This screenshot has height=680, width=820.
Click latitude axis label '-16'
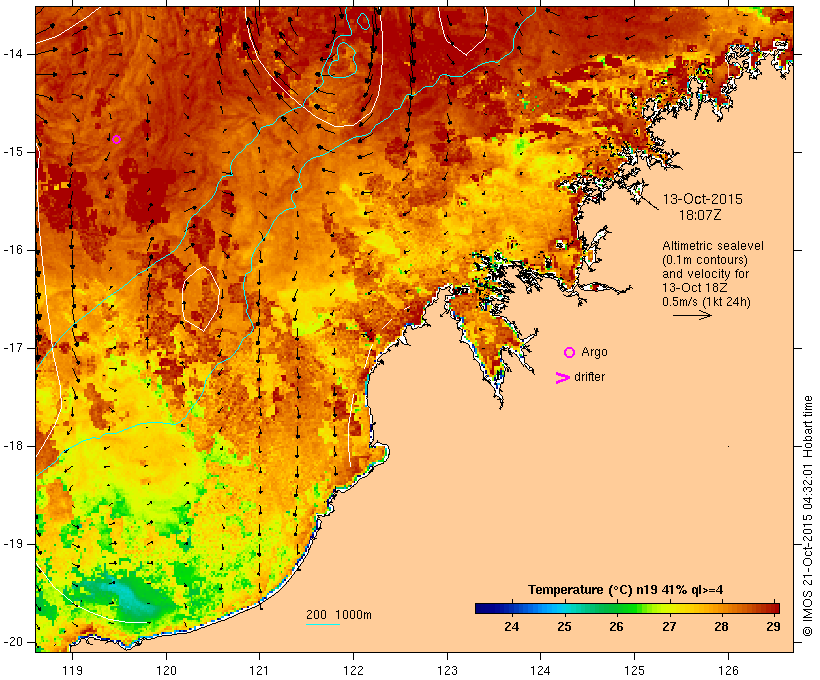point(12,250)
